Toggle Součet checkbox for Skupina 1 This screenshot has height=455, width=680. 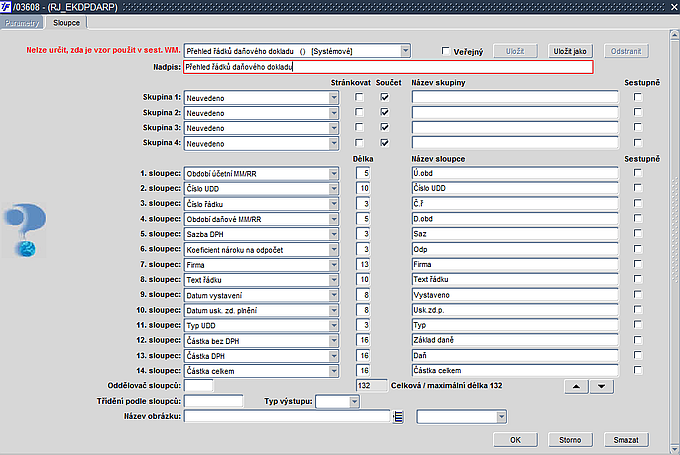coord(384,97)
